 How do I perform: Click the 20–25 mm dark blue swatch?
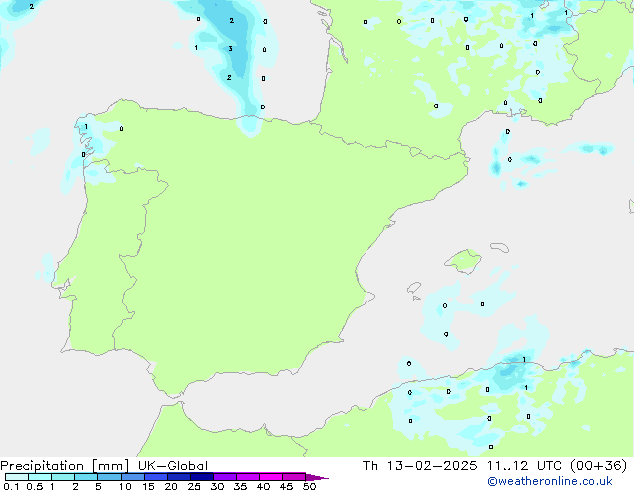click(x=179, y=477)
